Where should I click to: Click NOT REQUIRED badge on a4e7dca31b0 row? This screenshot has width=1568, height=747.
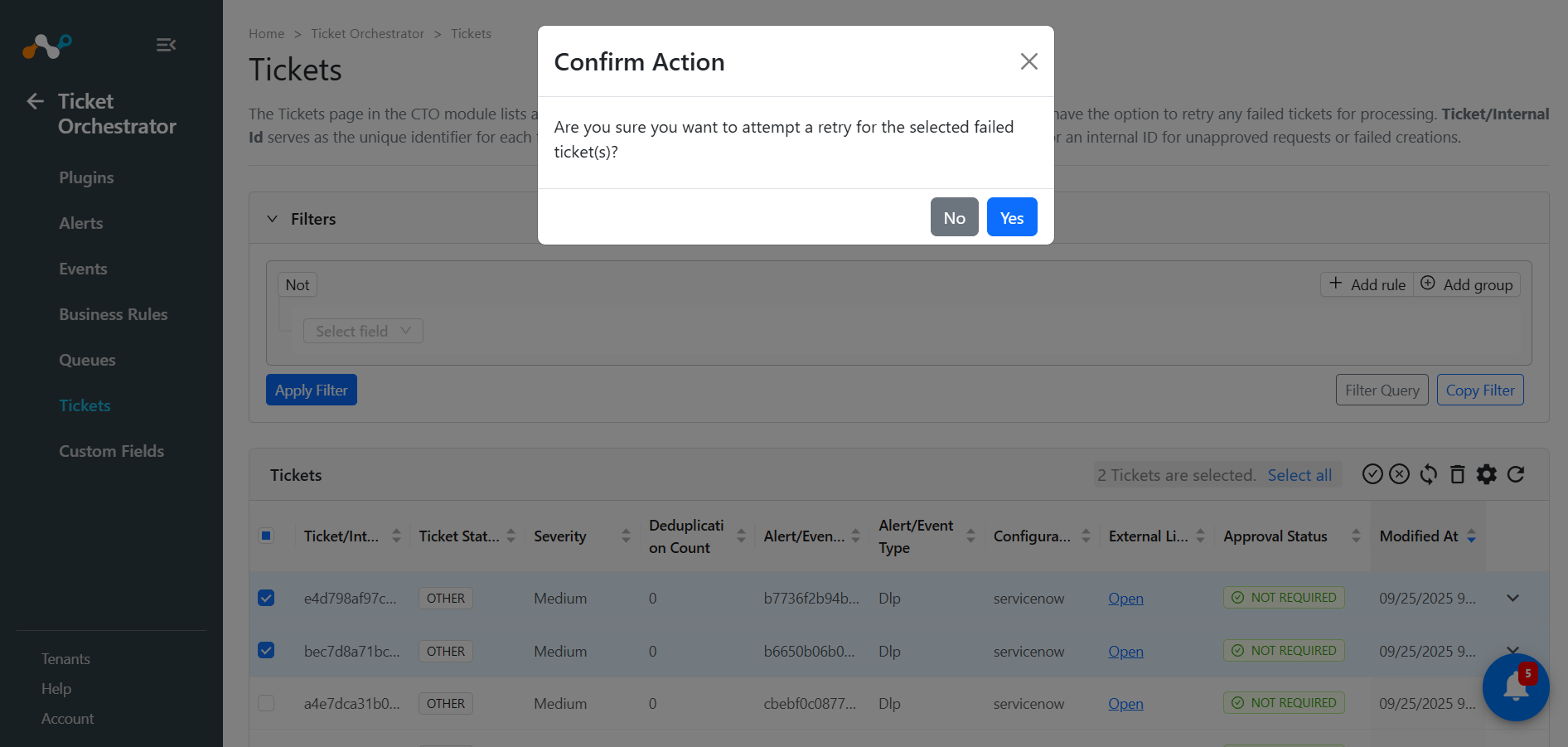(1284, 703)
